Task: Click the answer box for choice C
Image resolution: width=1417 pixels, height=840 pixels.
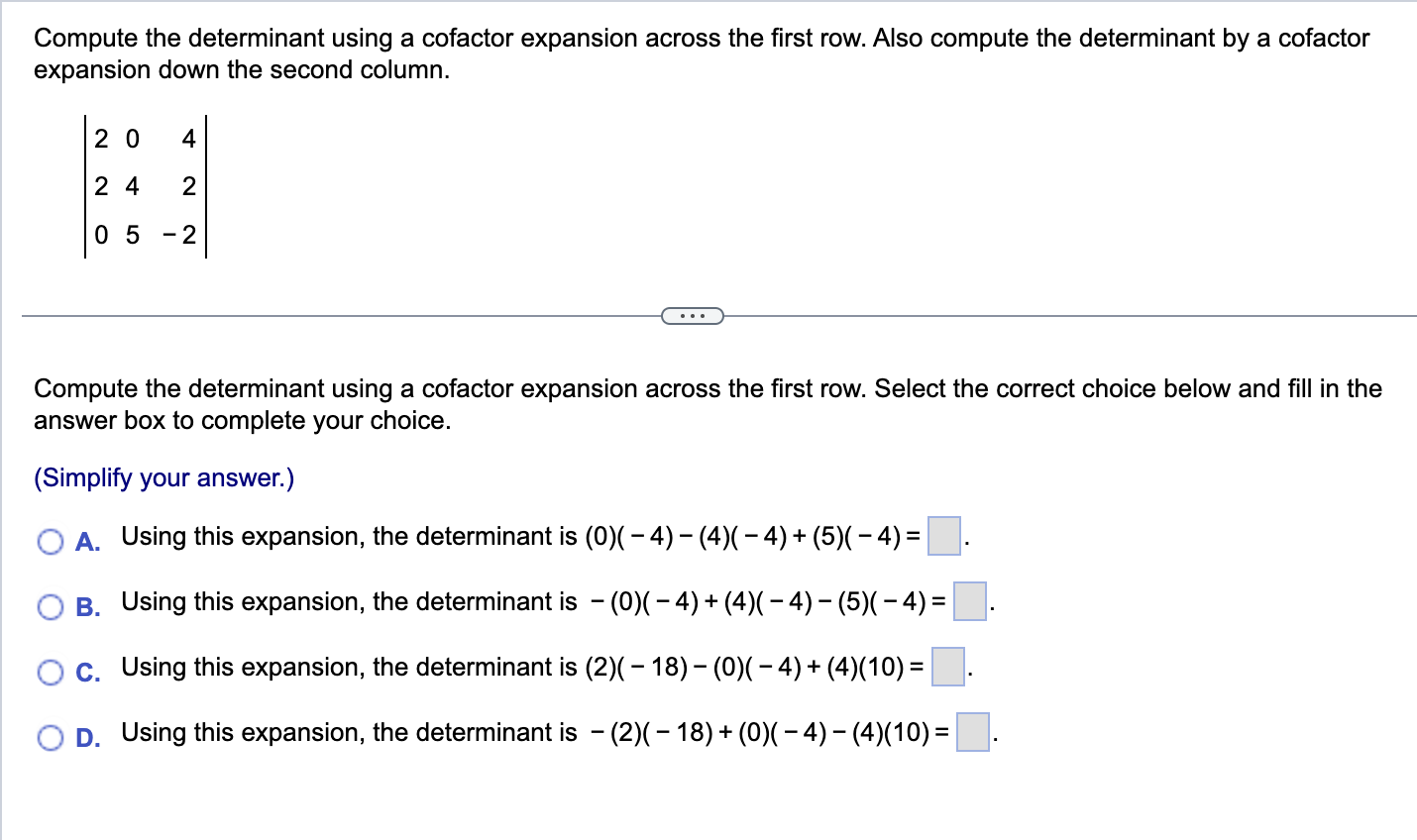Action: click(948, 669)
